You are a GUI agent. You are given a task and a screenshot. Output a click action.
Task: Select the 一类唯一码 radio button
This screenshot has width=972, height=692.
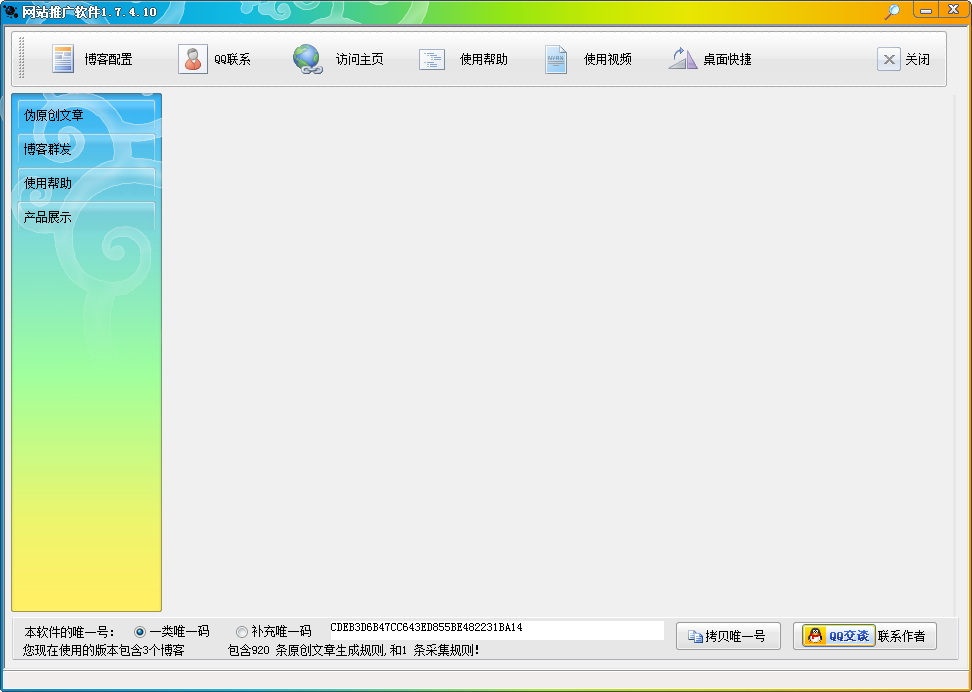[140, 631]
